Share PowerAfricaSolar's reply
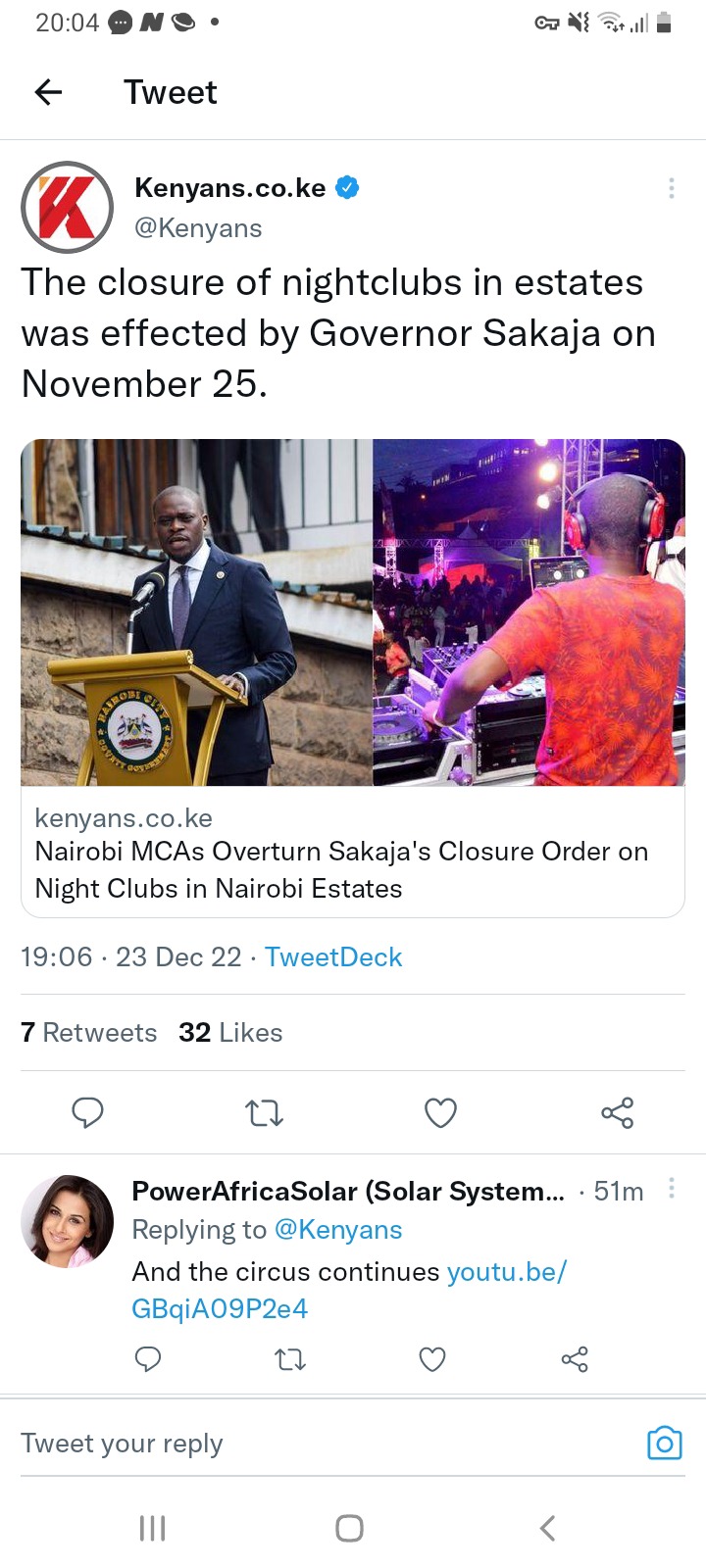 pos(575,1359)
